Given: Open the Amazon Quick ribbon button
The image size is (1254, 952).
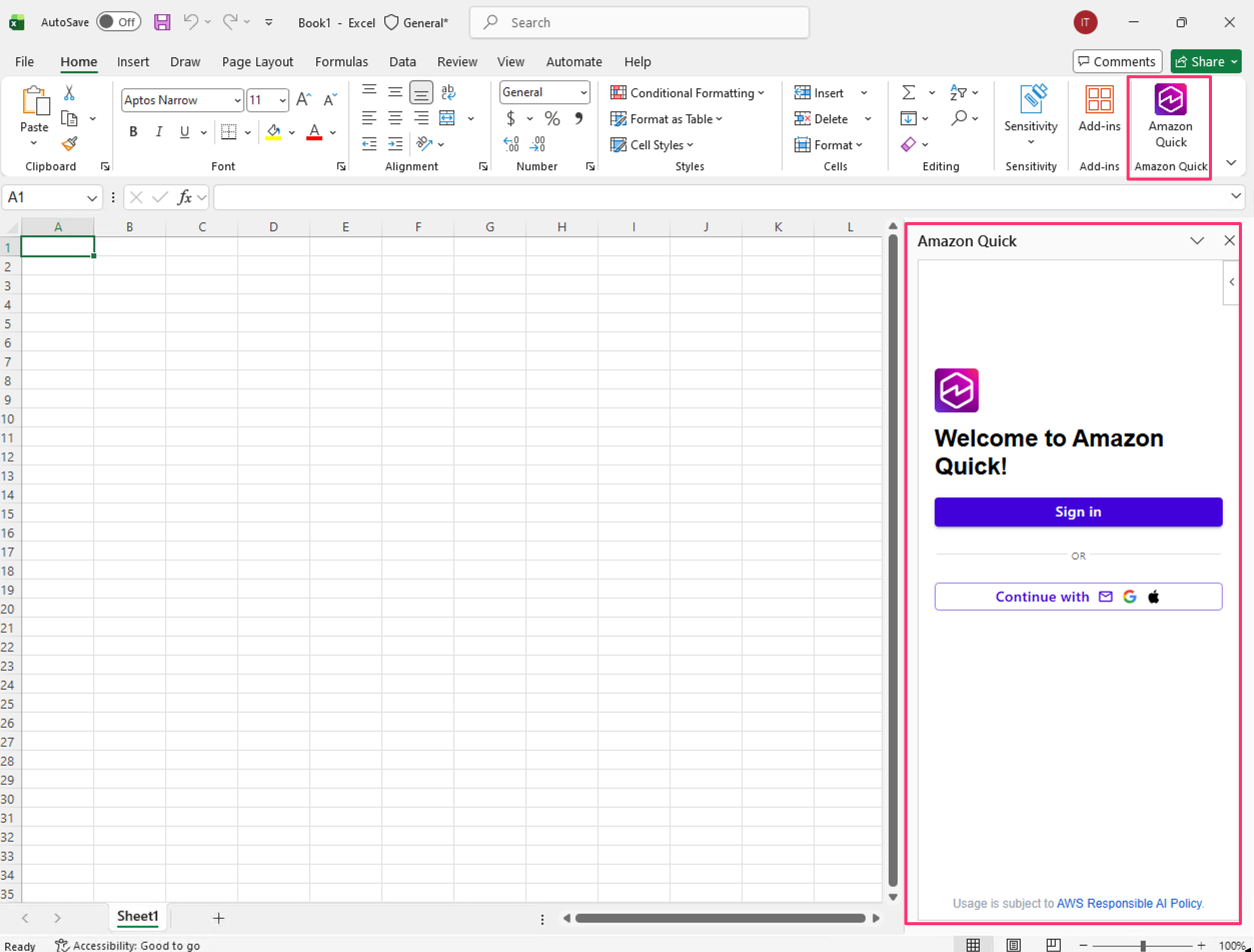Looking at the screenshot, I should pyautogui.click(x=1169, y=116).
